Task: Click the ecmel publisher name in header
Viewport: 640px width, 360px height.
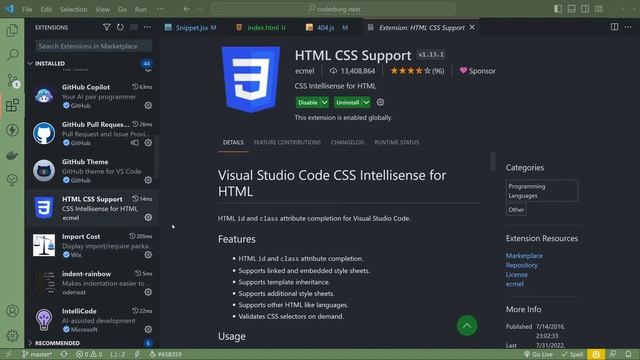Action: pyautogui.click(x=304, y=71)
